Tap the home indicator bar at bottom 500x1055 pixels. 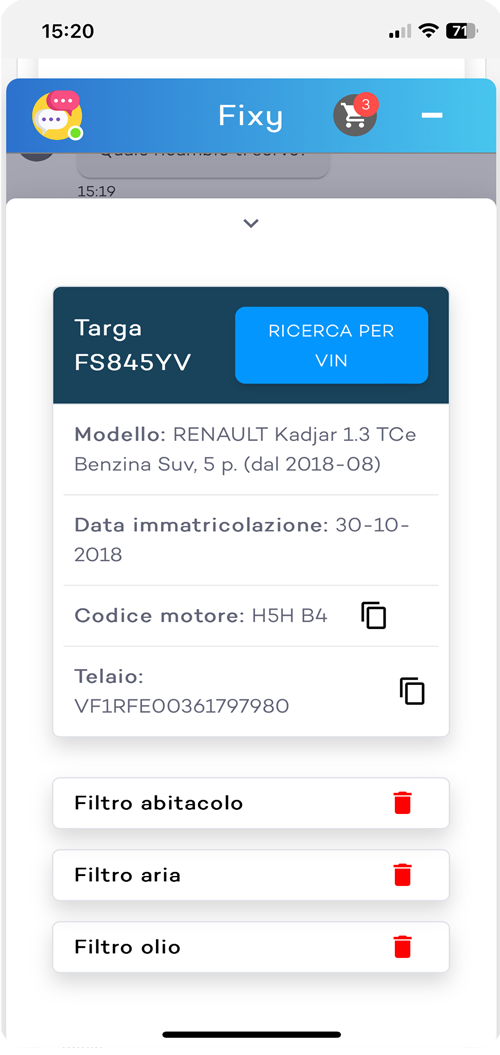click(x=251, y=1034)
